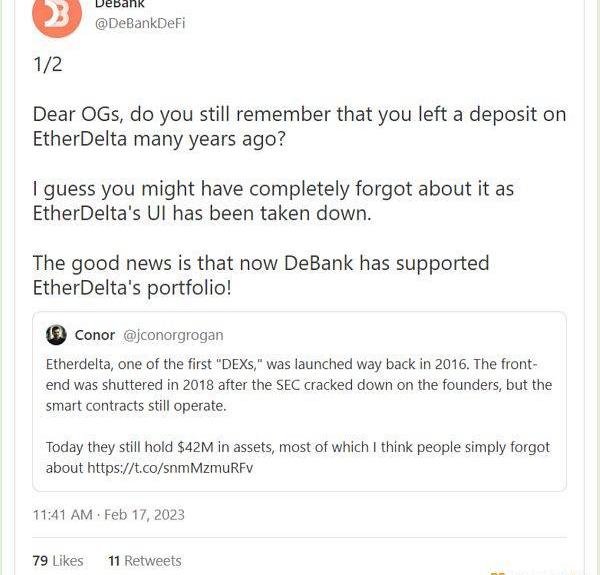Click the partial orange watermark icon
The height and width of the screenshot is (575, 600).
point(497,571)
